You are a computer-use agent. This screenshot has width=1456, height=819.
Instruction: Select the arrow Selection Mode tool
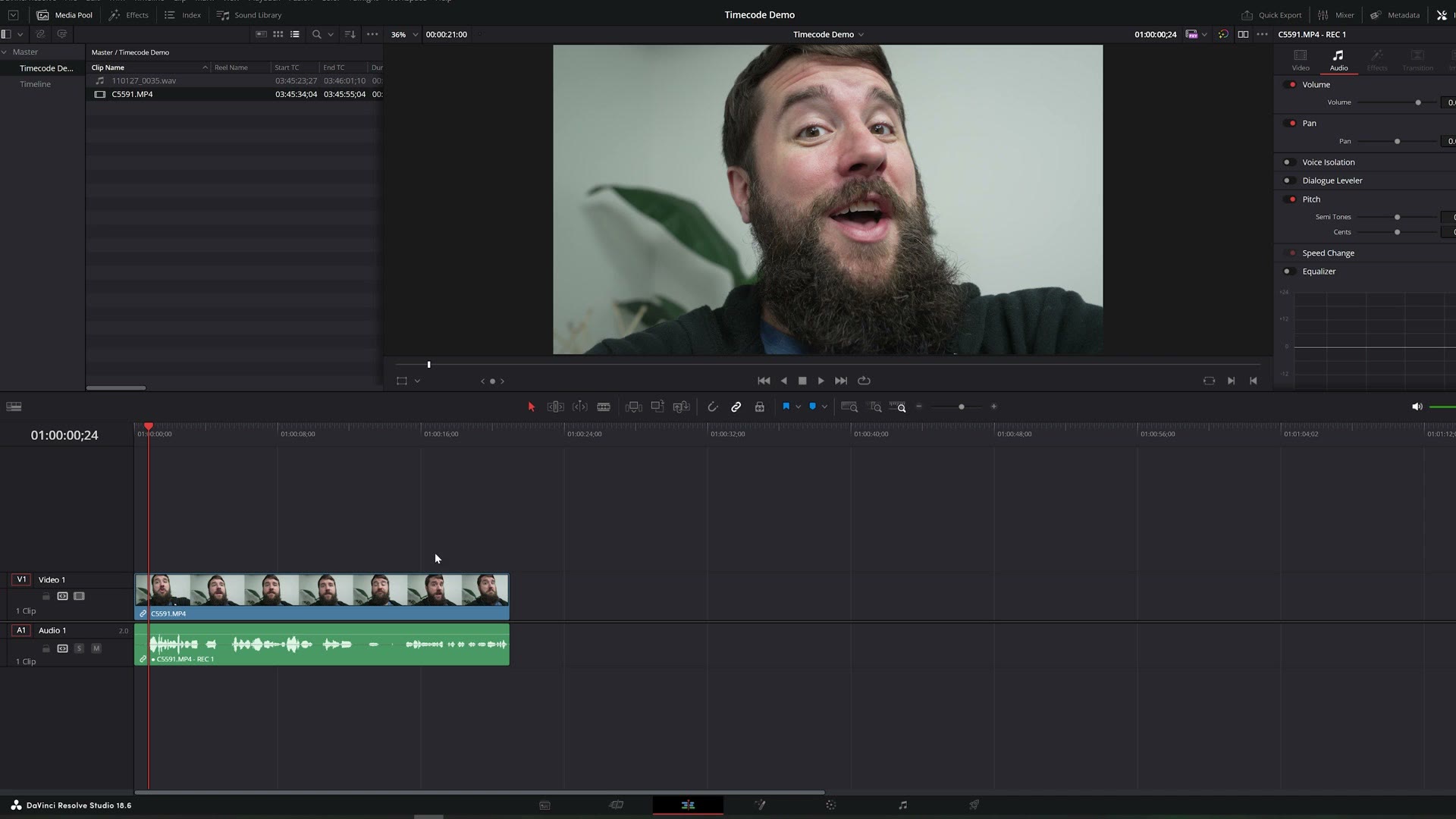[531, 407]
